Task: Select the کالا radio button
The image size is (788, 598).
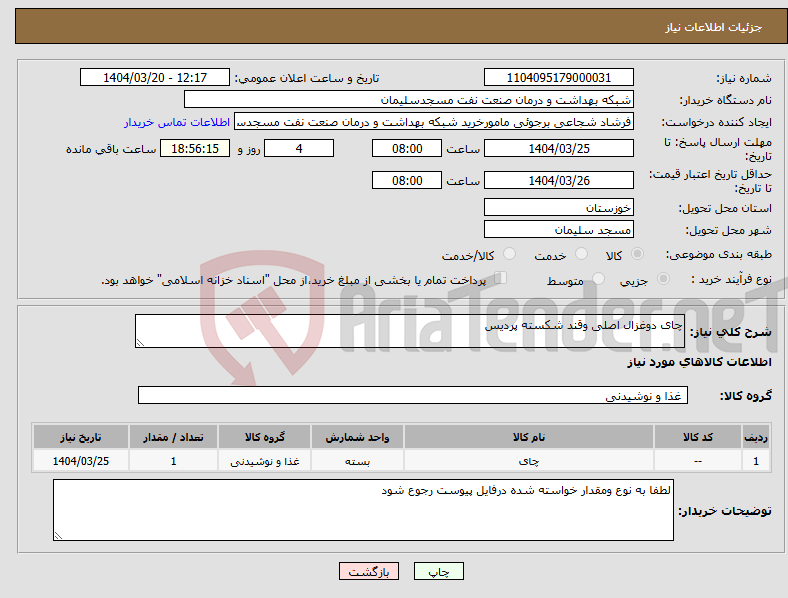Action: (x=637, y=254)
